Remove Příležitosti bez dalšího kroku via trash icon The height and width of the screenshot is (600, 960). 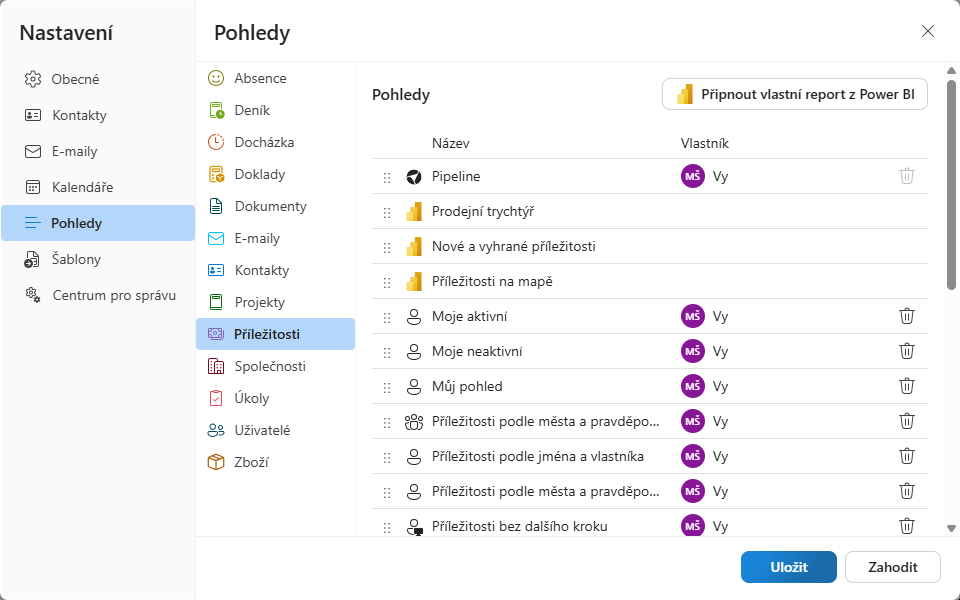(907, 526)
